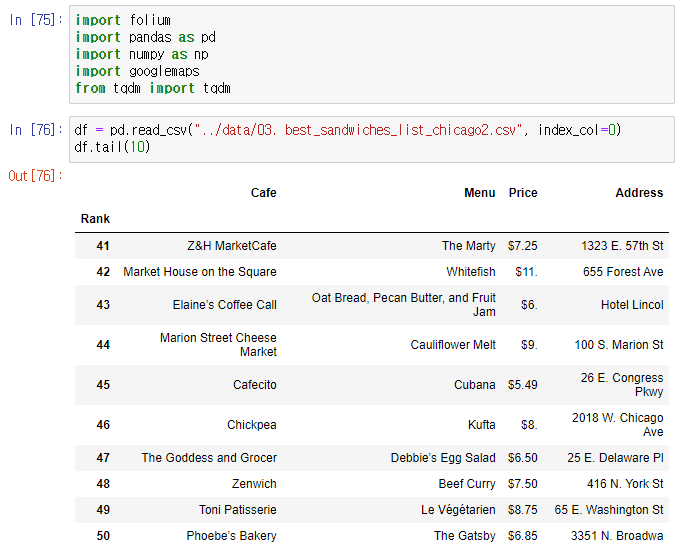Screen dimensions: 679x552
Task: Click the Le Végétarien menu cell
Action: pos(458,510)
